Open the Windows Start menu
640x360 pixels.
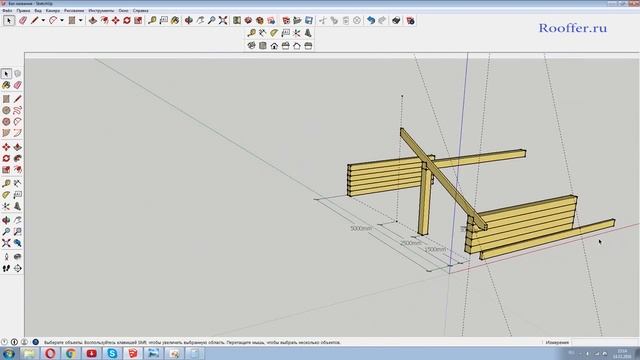(8, 353)
